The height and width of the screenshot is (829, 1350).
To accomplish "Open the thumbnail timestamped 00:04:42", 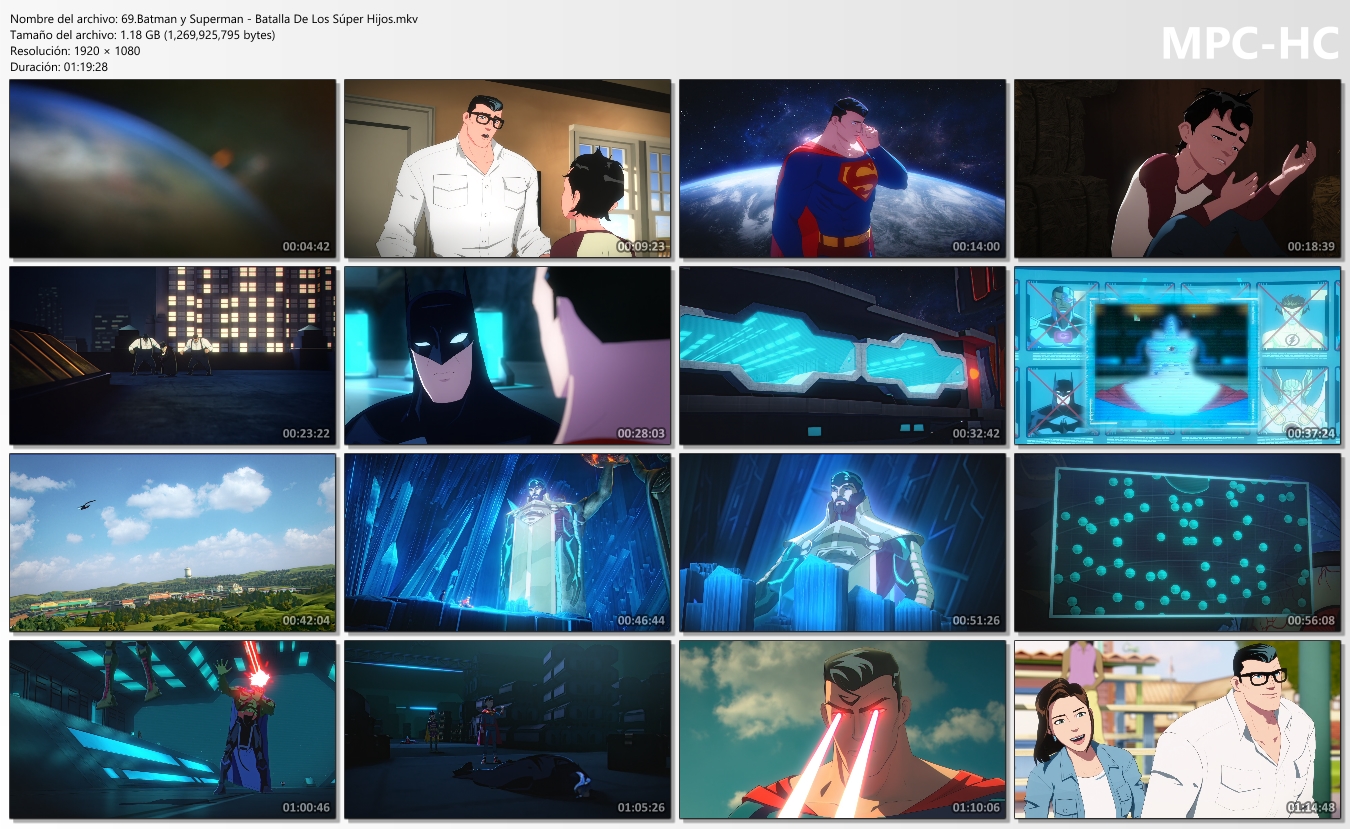I will coord(173,169).
